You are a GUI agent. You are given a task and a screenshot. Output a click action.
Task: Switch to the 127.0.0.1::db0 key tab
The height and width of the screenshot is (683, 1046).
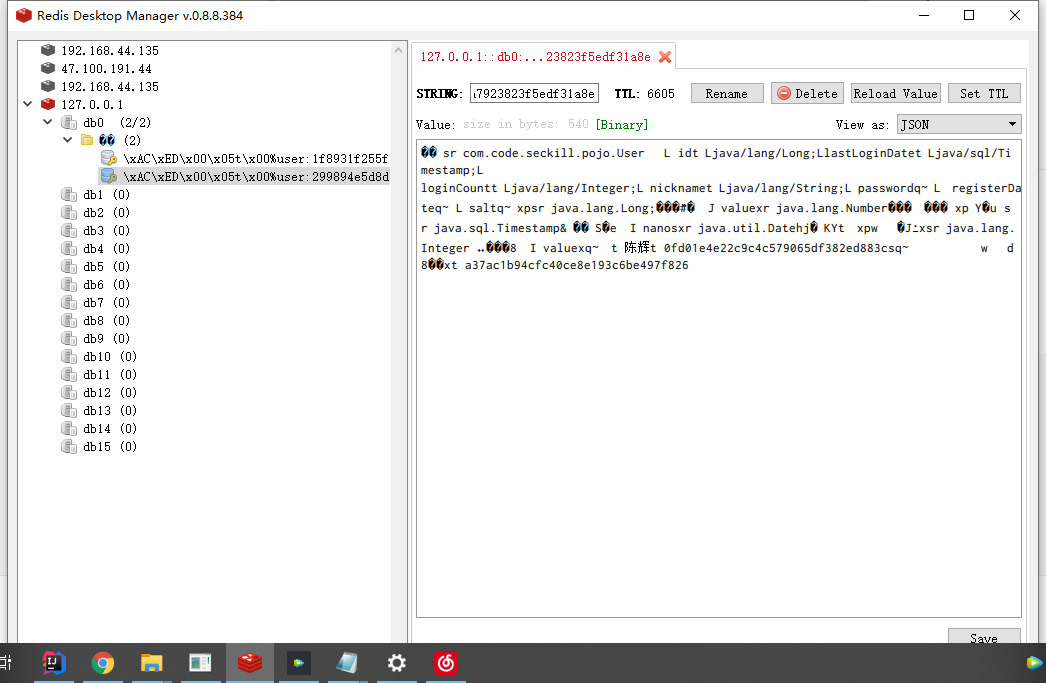click(x=543, y=56)
